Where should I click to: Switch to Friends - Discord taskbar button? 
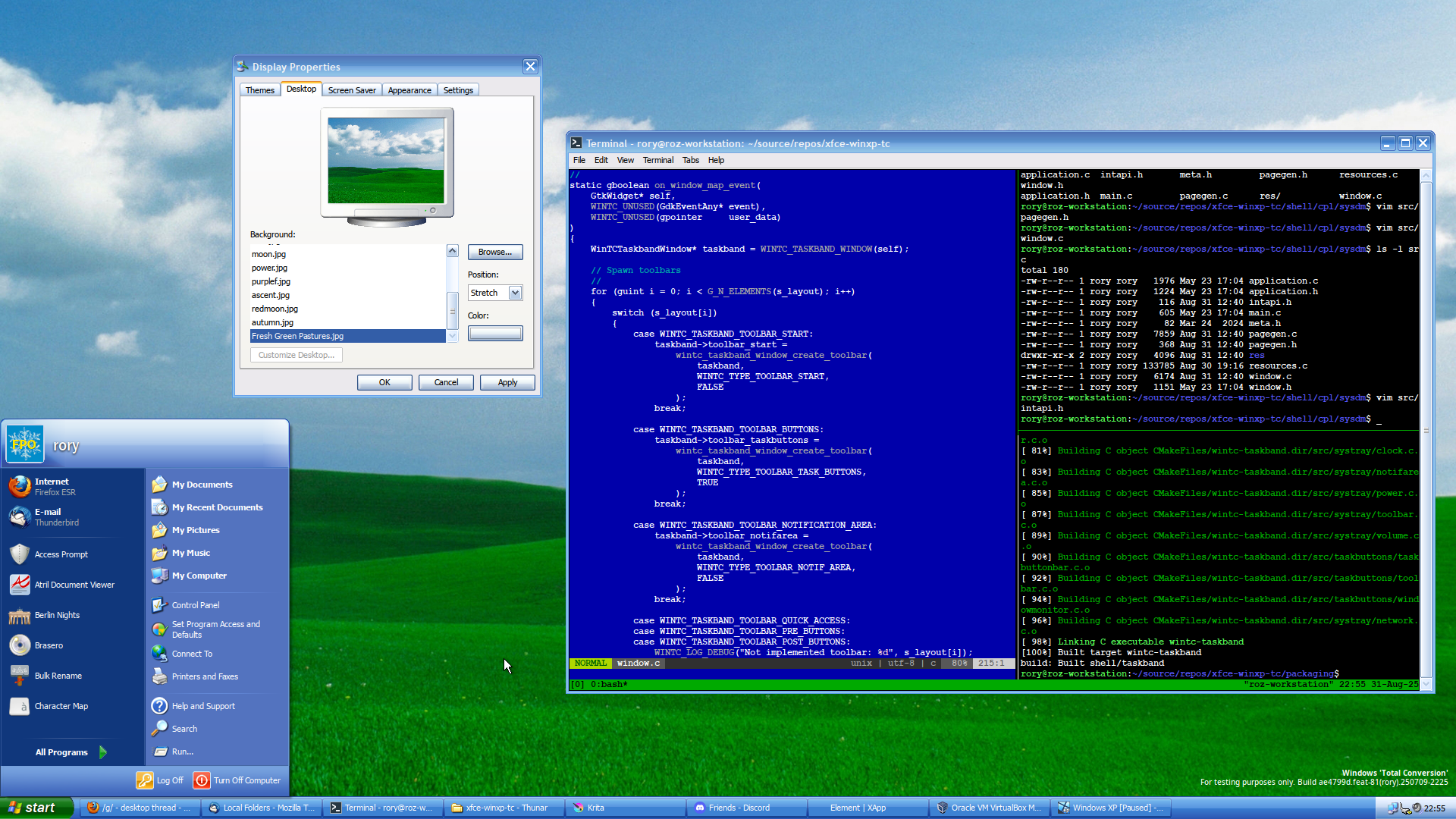tap(746, 808)
